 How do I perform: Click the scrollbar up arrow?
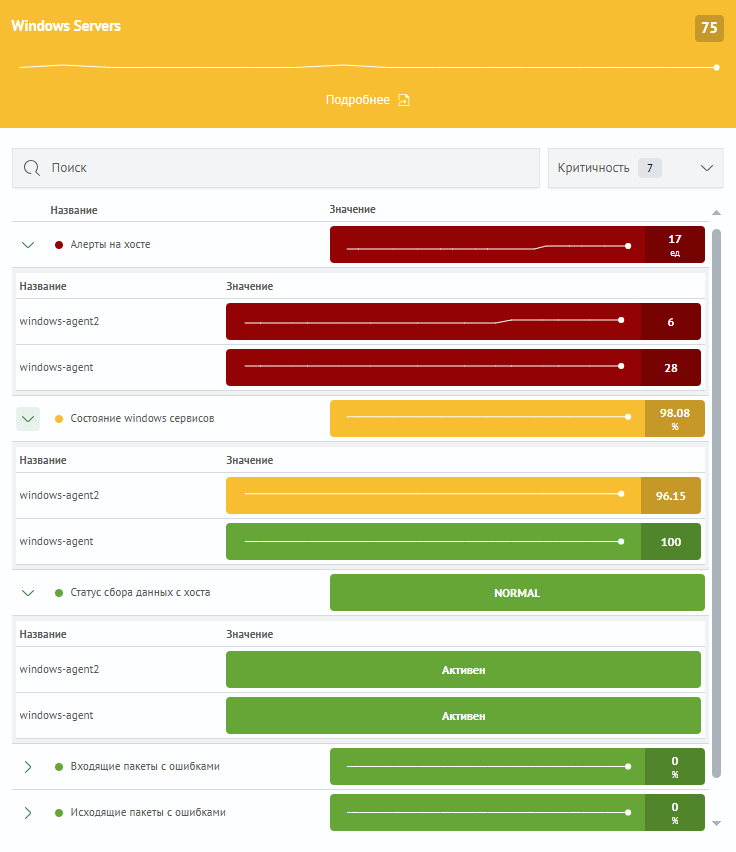[x=716, y=213]
